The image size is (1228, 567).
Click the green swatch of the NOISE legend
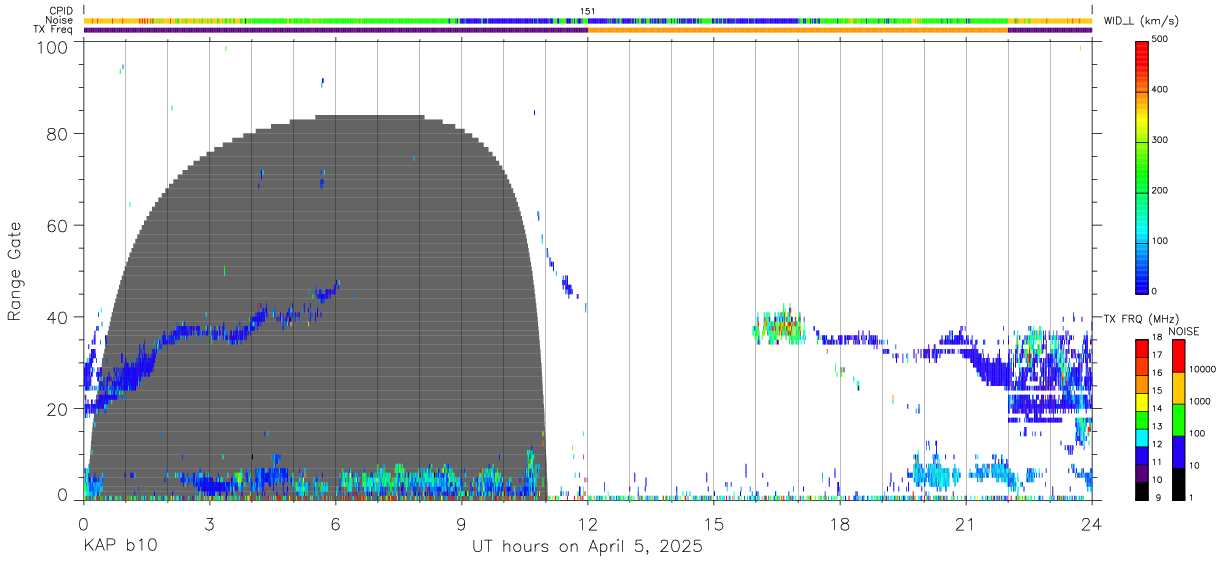1179,419
